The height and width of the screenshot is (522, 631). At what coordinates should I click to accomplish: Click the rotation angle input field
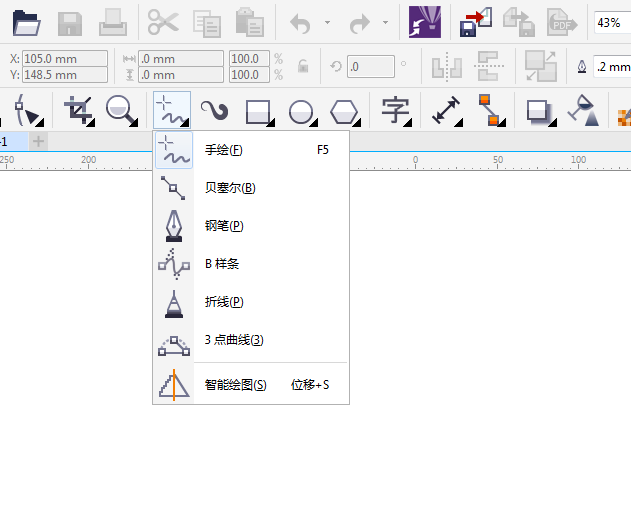click(371, 66)
